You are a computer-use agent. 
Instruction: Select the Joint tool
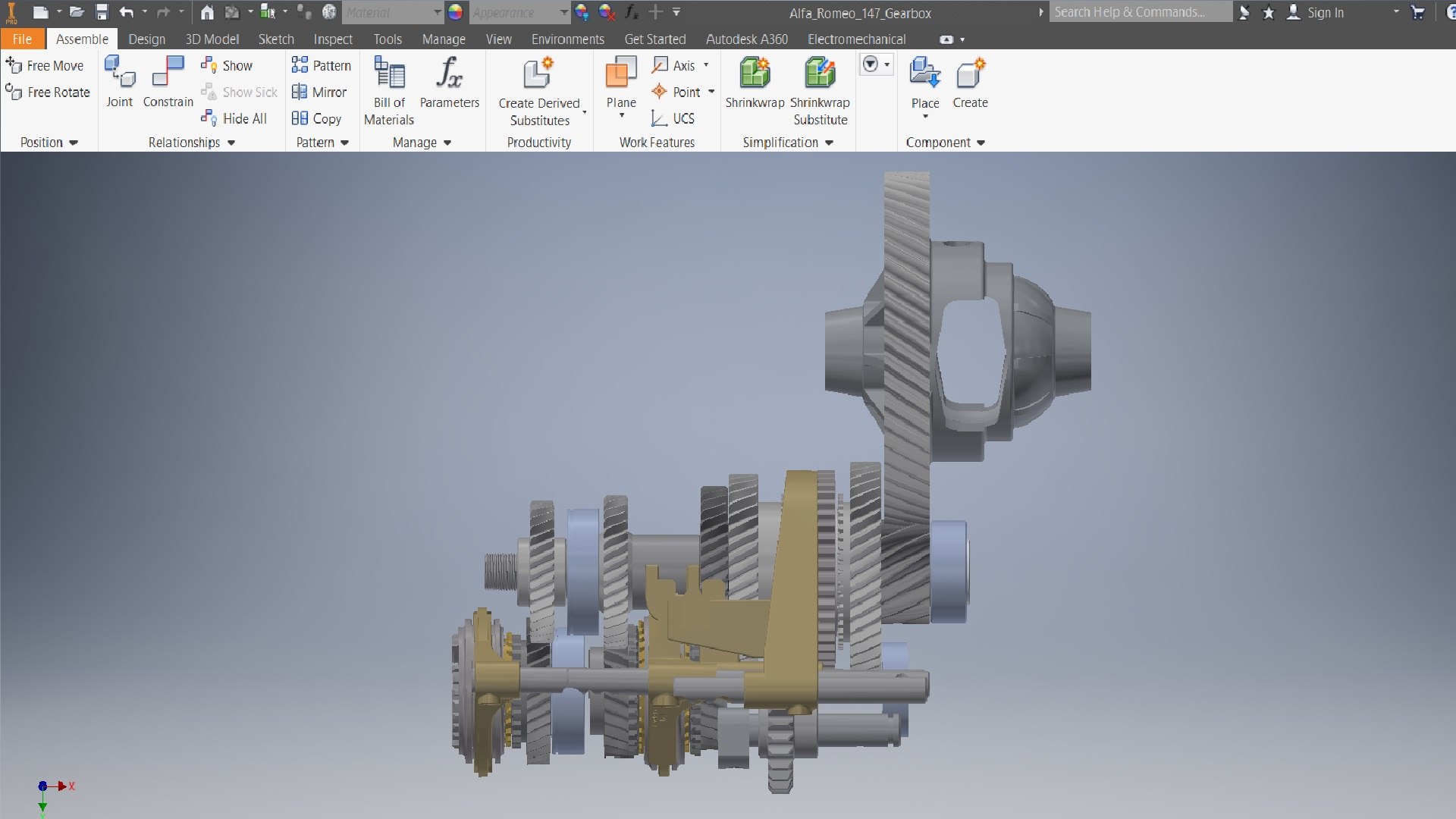[119, 82]
